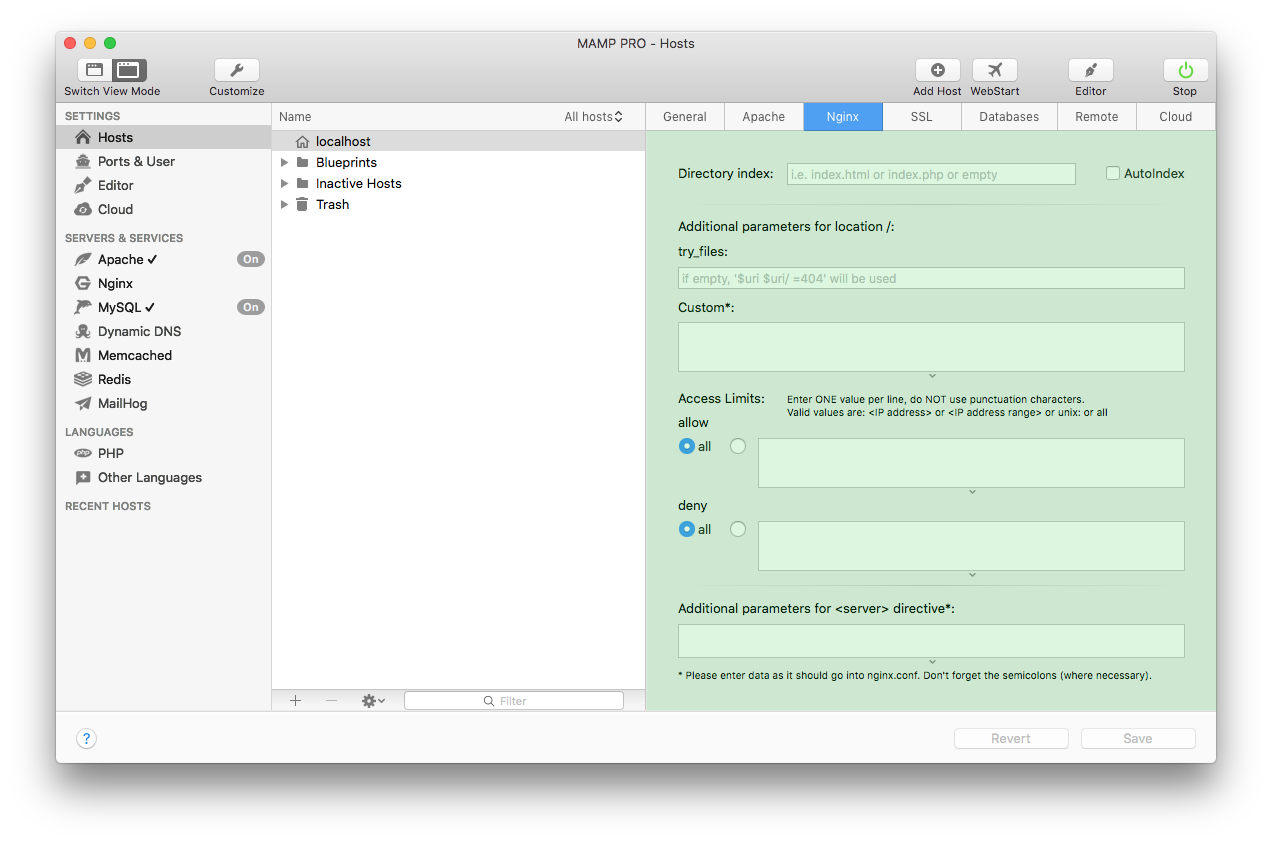Expand the Inactive Hosts group

tap(284, 183)
